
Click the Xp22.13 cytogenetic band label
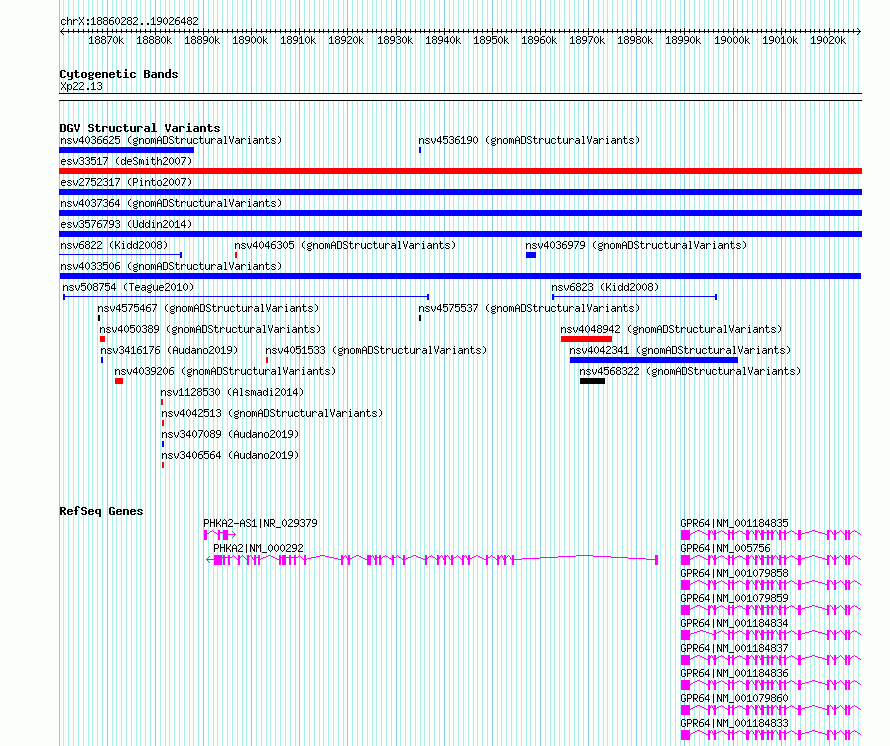click(81, 87)
